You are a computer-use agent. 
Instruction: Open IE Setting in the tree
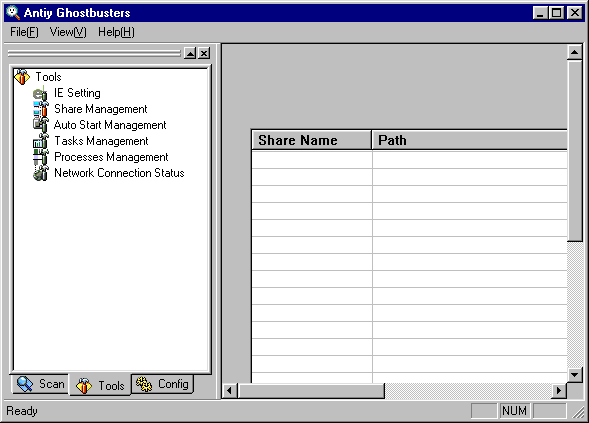coord(77,93)
